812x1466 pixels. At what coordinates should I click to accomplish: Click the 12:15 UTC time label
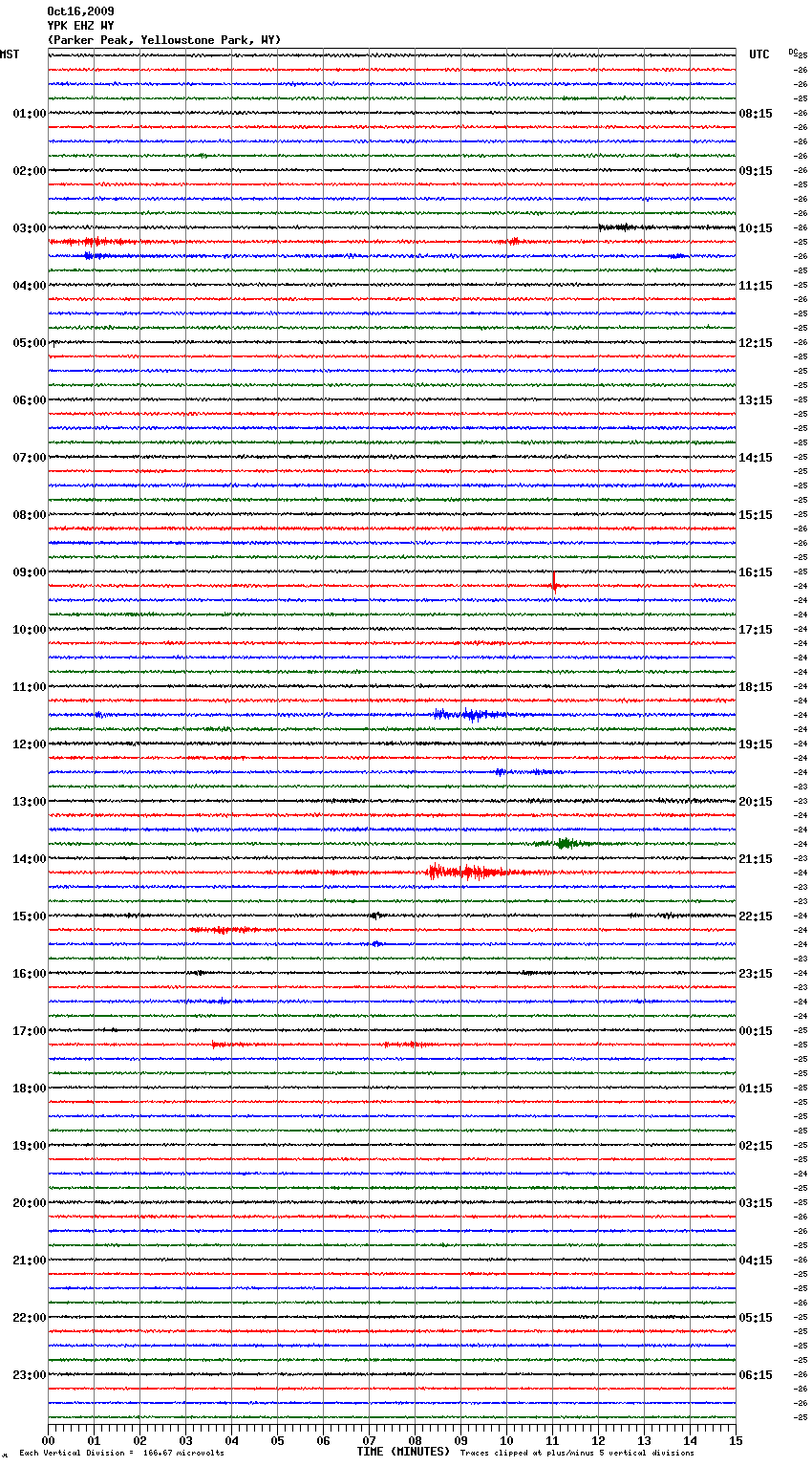pyautogui.click(x=756, y=343)
